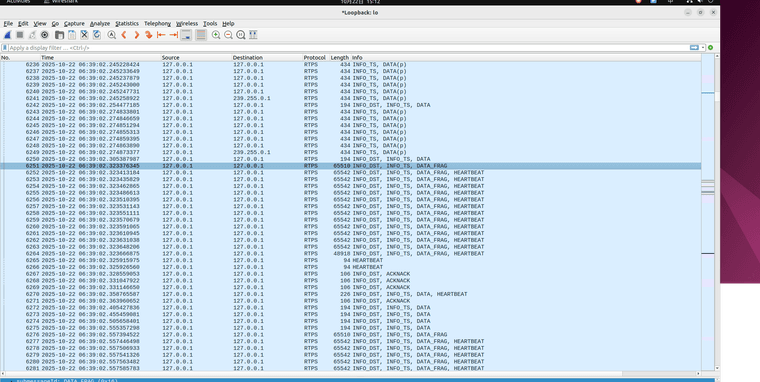Open a capture file
This screenshot has height=382, width=760.
(59, 35)
